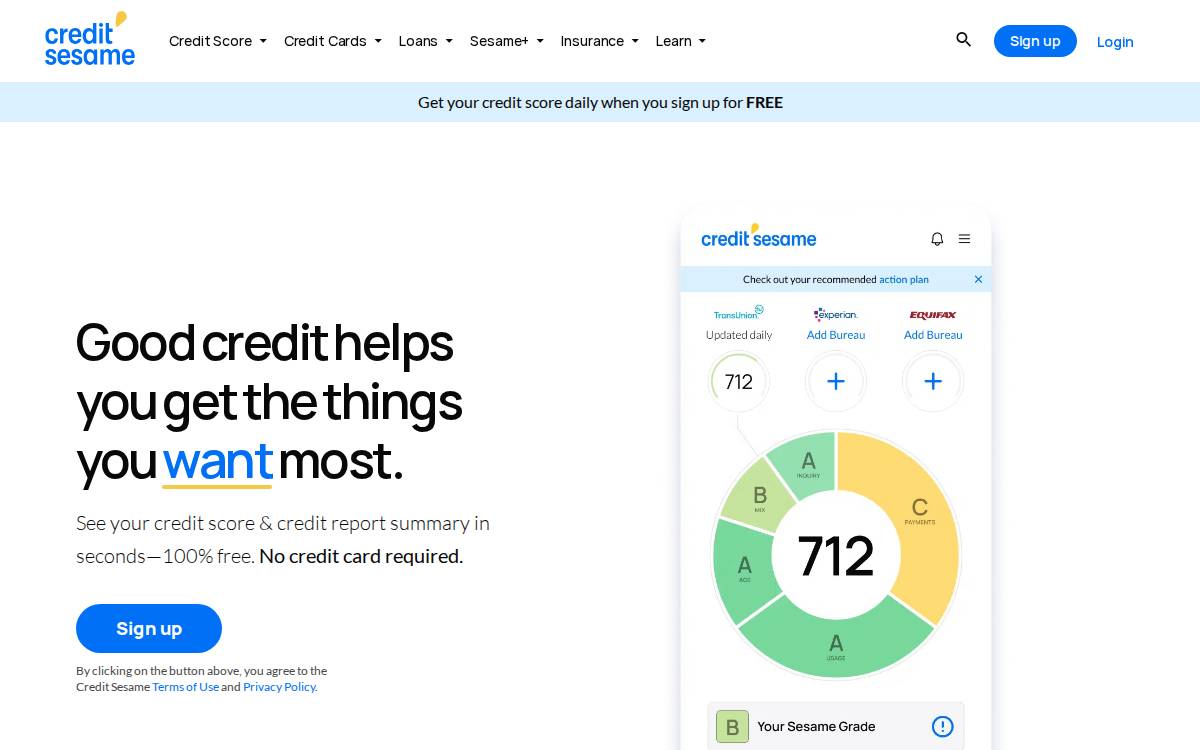Click the large Sign up button below headline
The width and height of the screenshot is (1200, 750).
coord(149,628)
